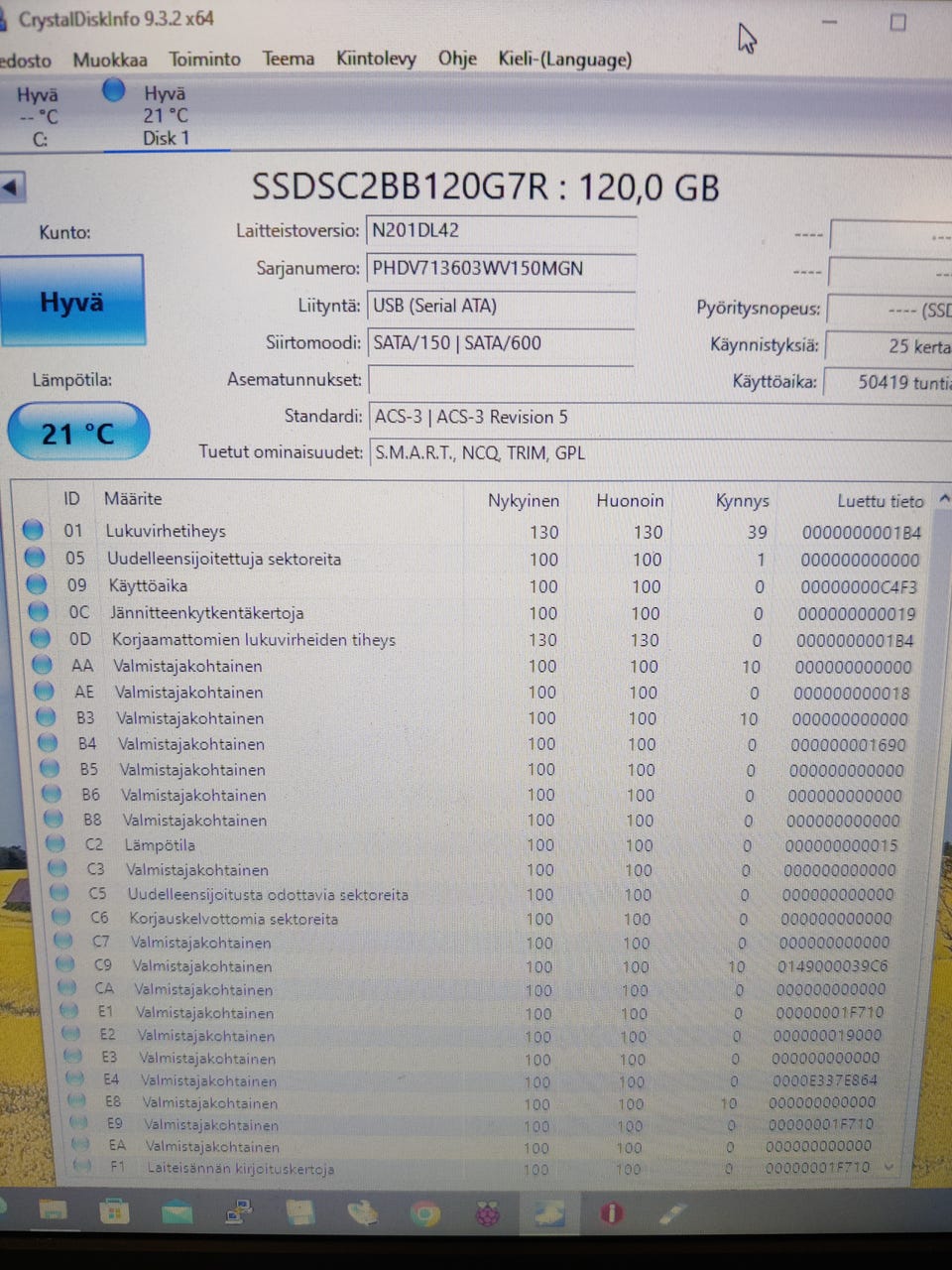
Task: Click the Standardi field ACS-3 Revision 5
Action: [x=659, y=418]
